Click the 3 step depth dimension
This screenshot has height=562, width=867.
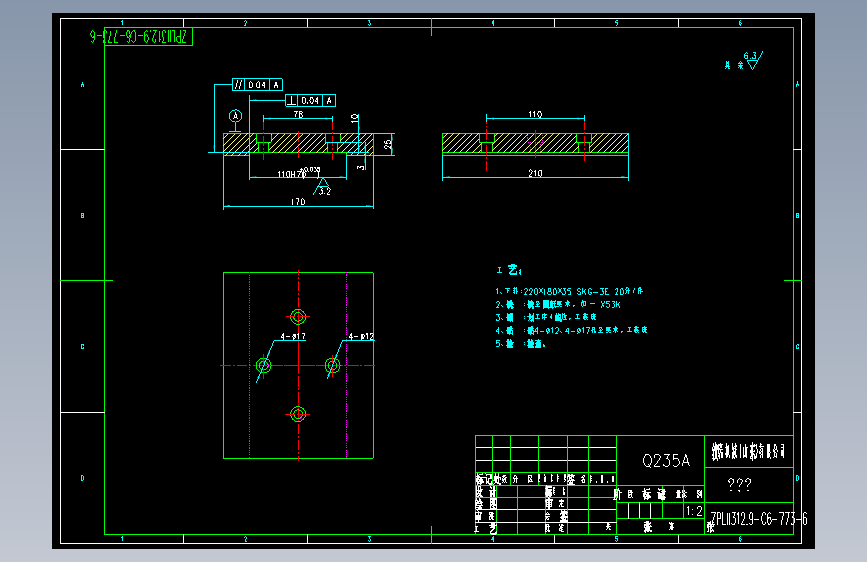coord(361,166)
